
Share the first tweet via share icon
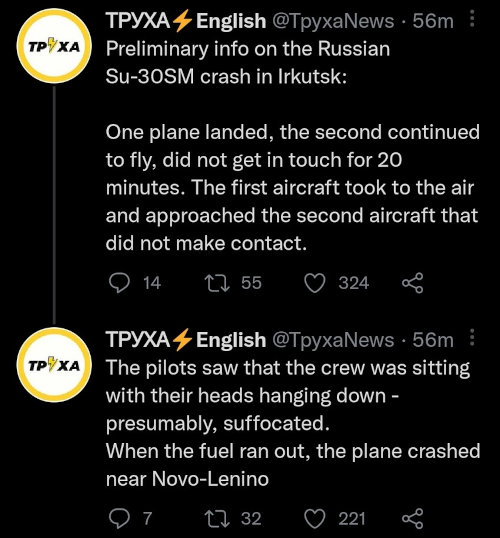coord(412,283)
